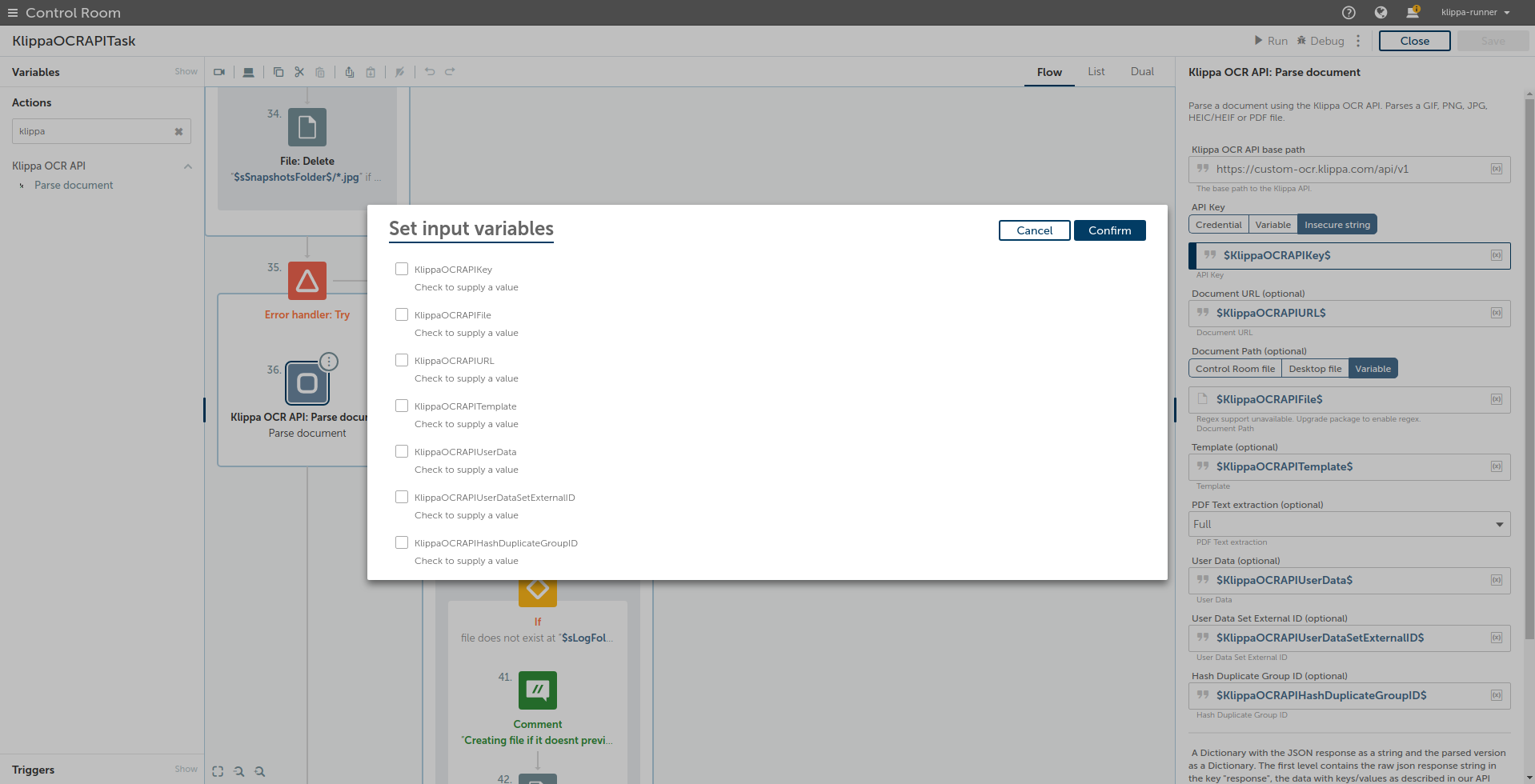The image size is (1535, 784).
Task: Open the three-dot menu on step 36
Action: [x=329, y=362]
